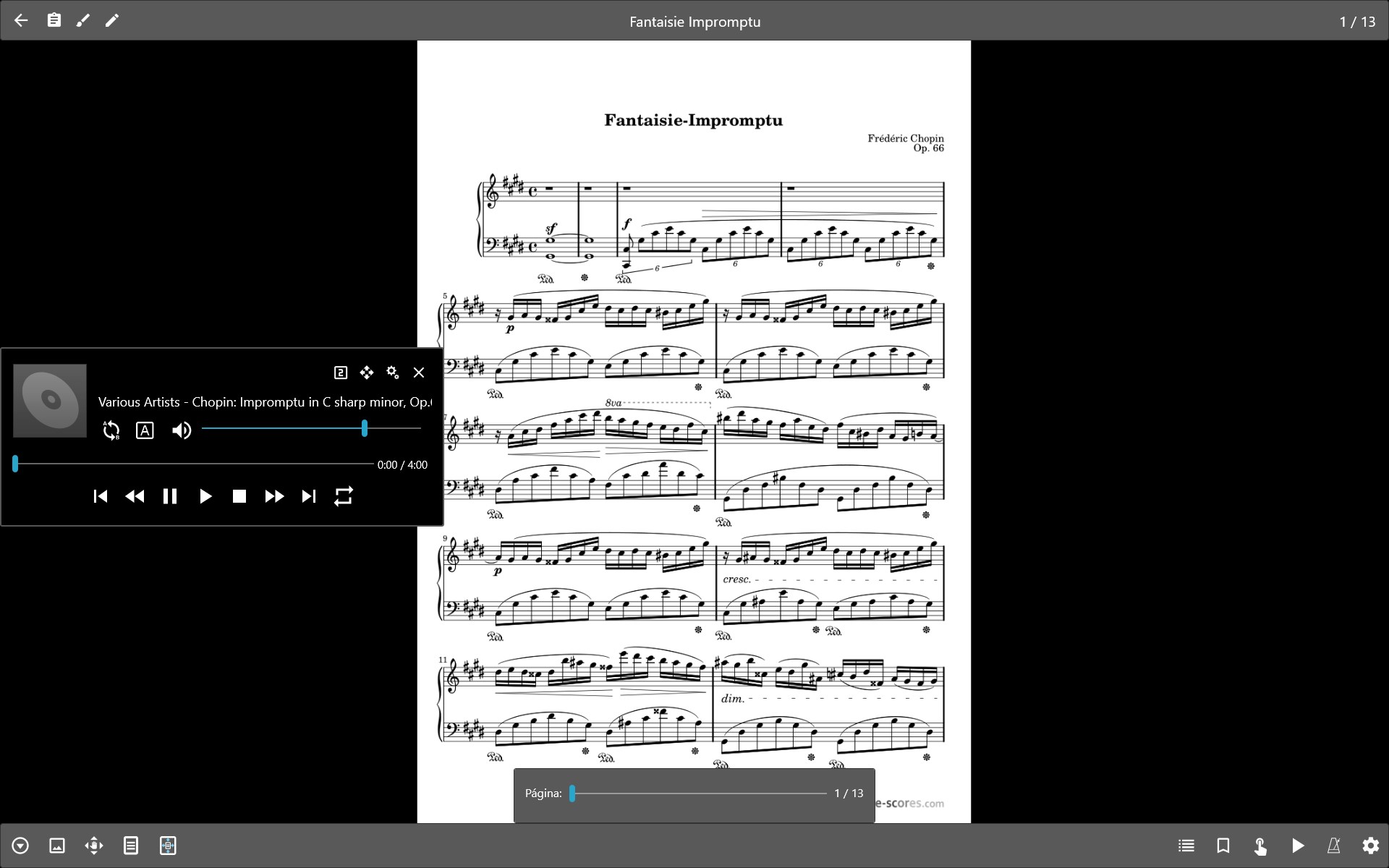Screen dimensions: 1389x868
Task: Toggle the A-B loop button
Action: click(x=111, y=430)
